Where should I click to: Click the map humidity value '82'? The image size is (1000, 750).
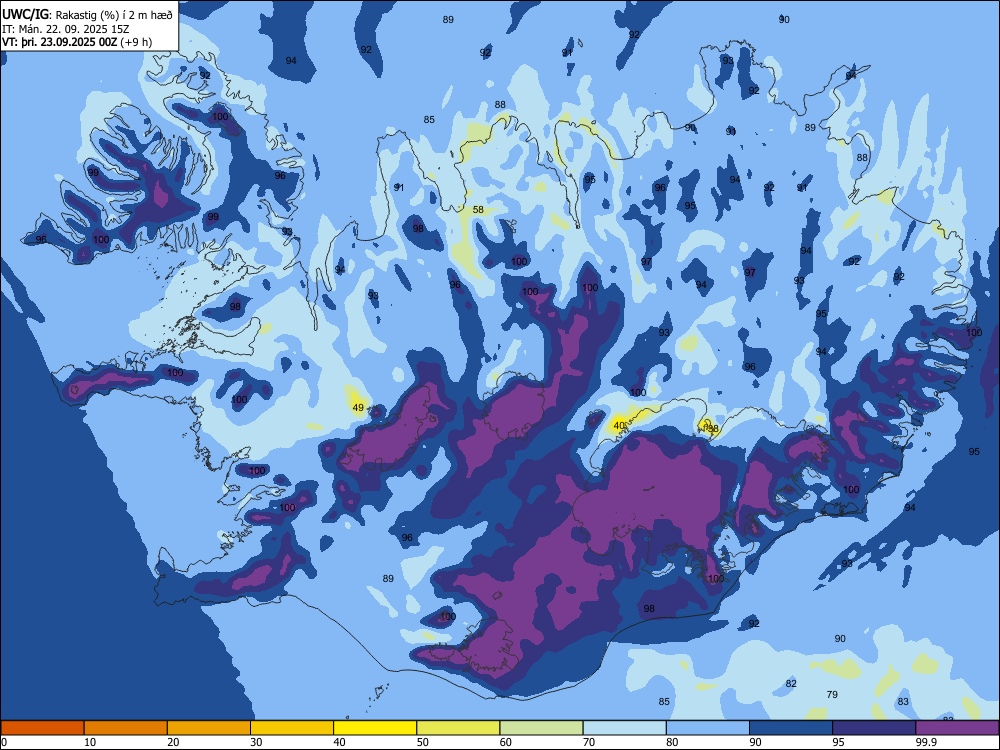791,684
